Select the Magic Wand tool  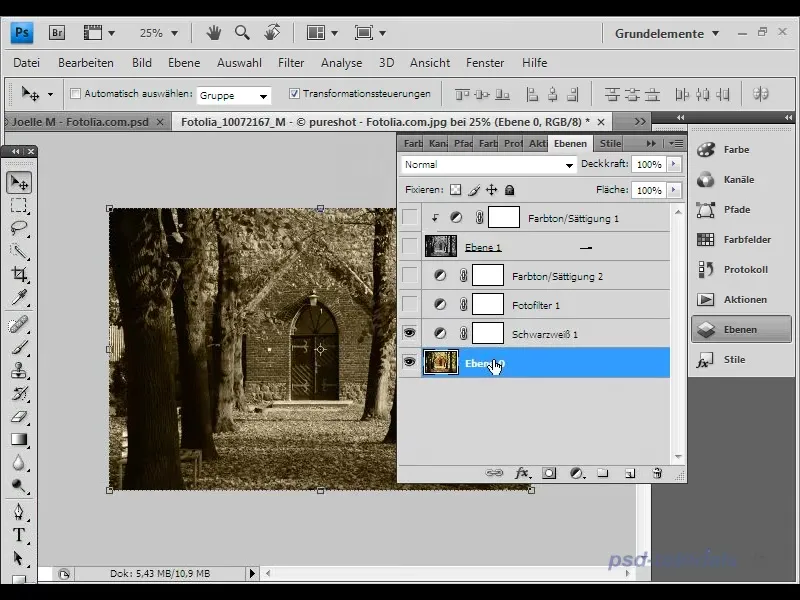(19, 251)
